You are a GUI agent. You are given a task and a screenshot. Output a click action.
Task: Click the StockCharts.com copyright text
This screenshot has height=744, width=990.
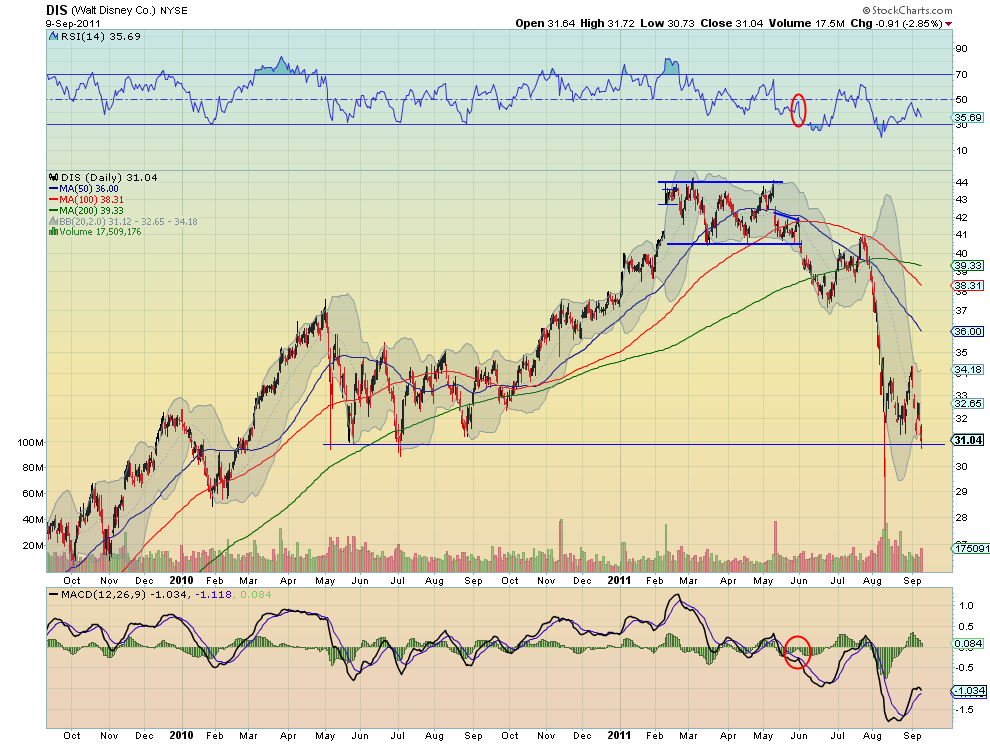(907, 10)
